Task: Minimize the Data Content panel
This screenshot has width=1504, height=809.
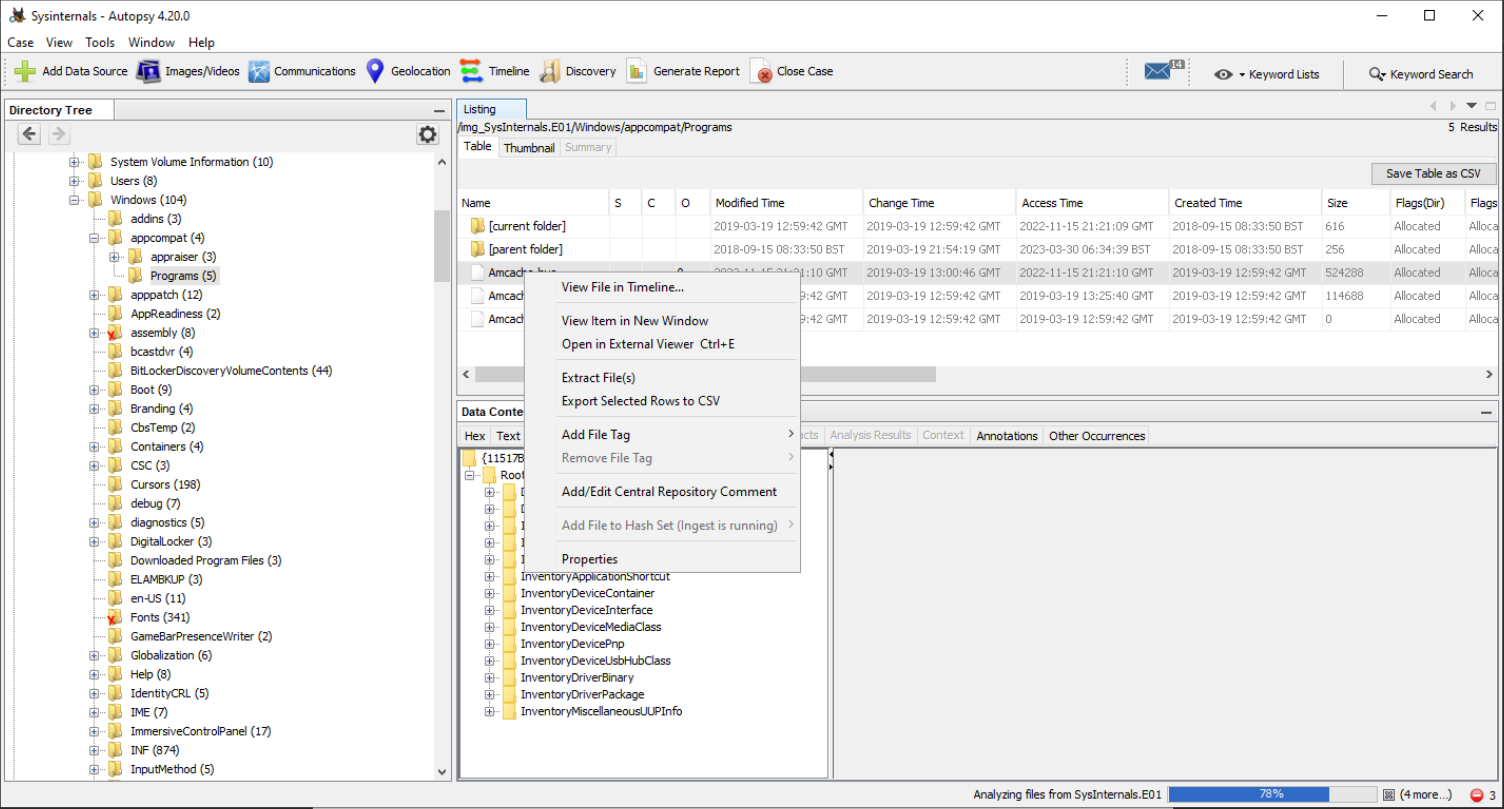Action: tap(1487, 412)
